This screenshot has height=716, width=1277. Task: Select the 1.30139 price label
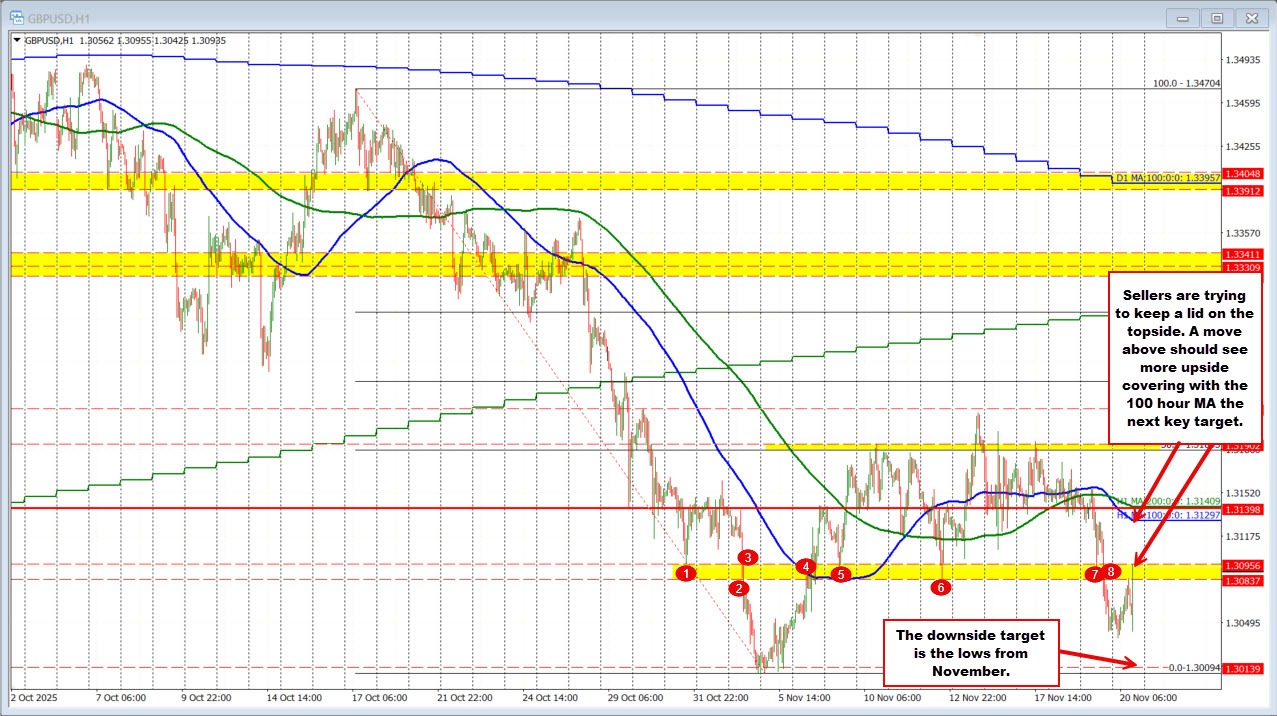click(x=1245, y=669)
